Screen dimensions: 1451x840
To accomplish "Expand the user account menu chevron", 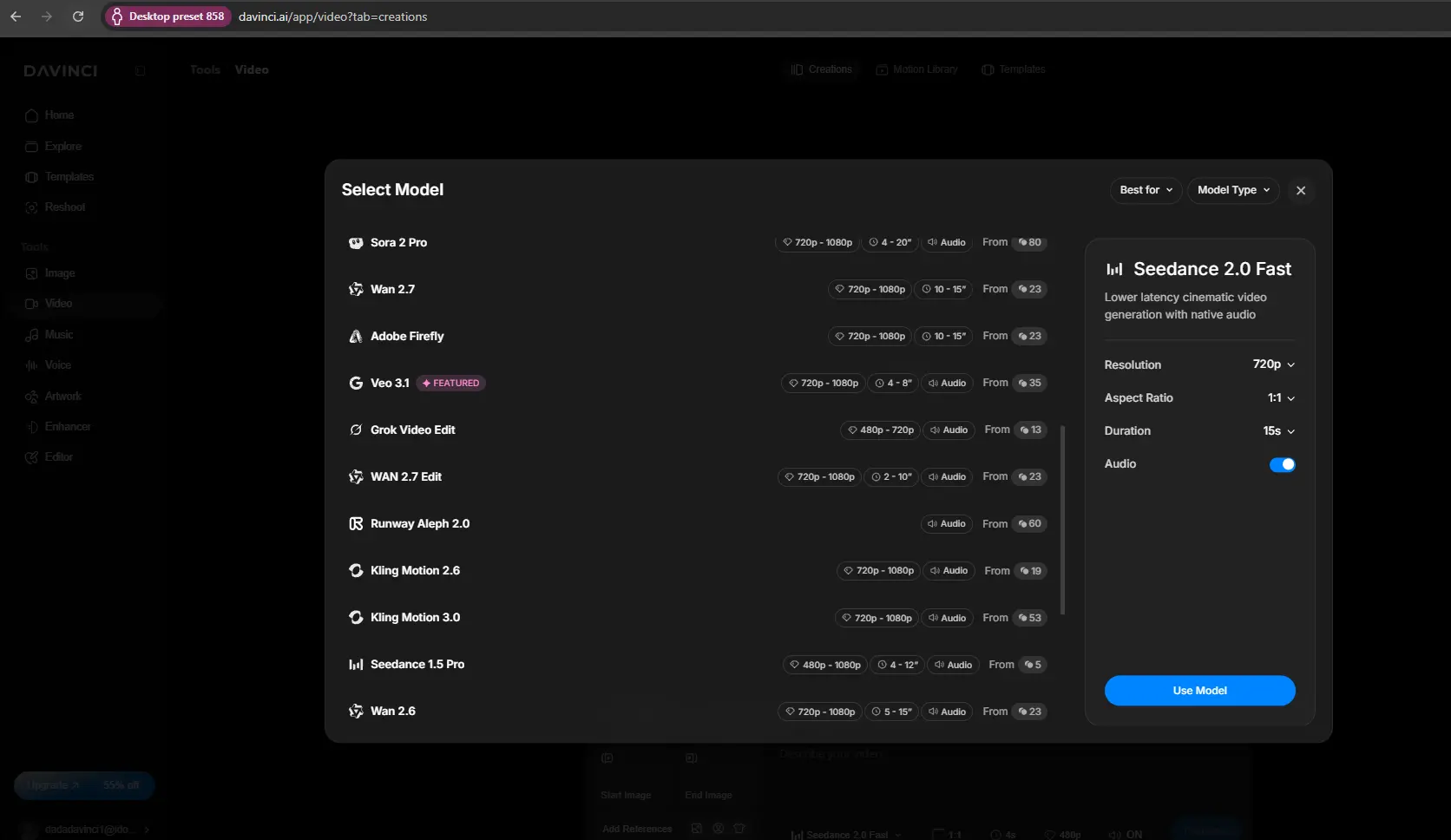I will 147,830.
